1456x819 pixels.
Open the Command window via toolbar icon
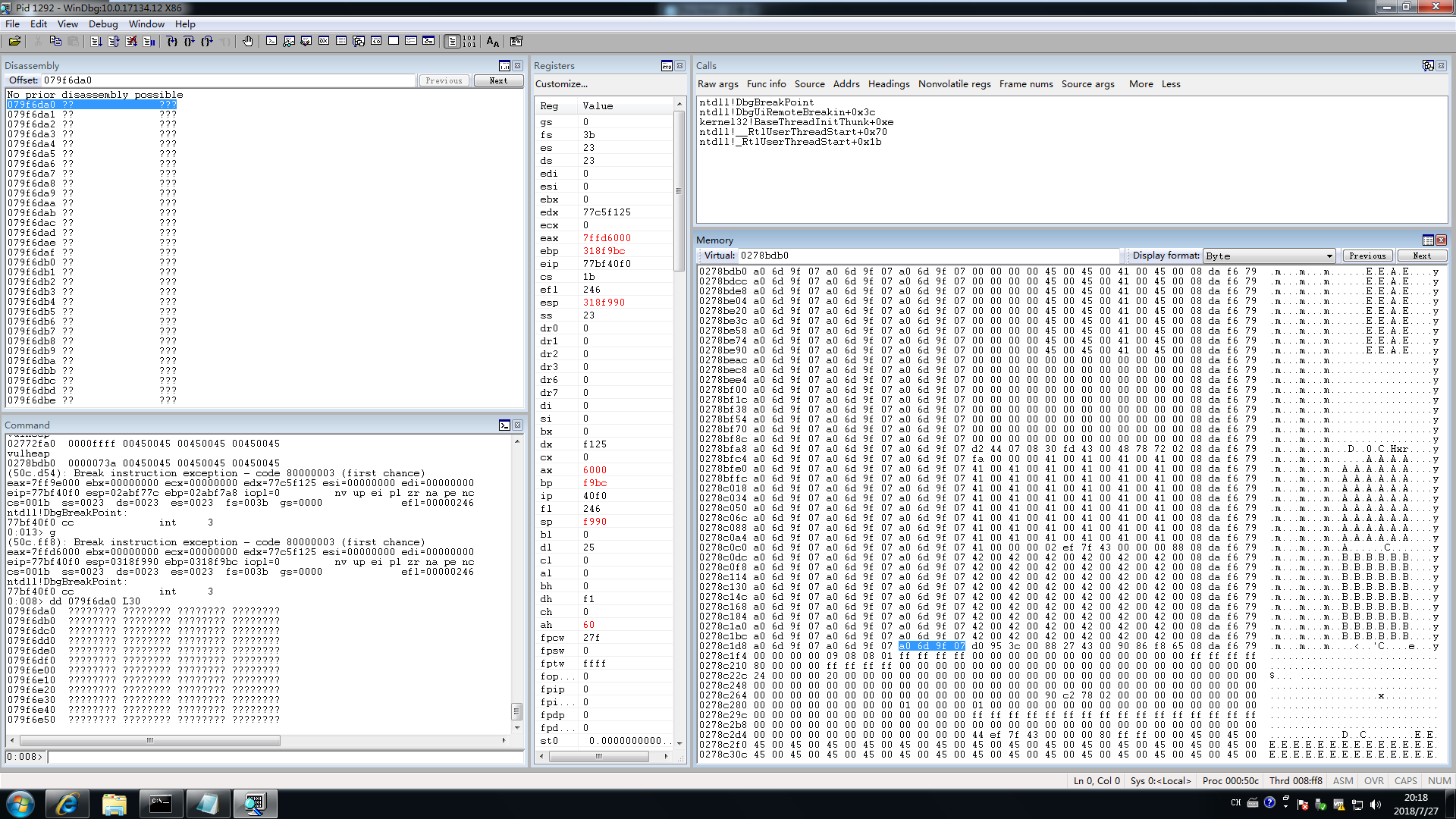tap(271, 41)
